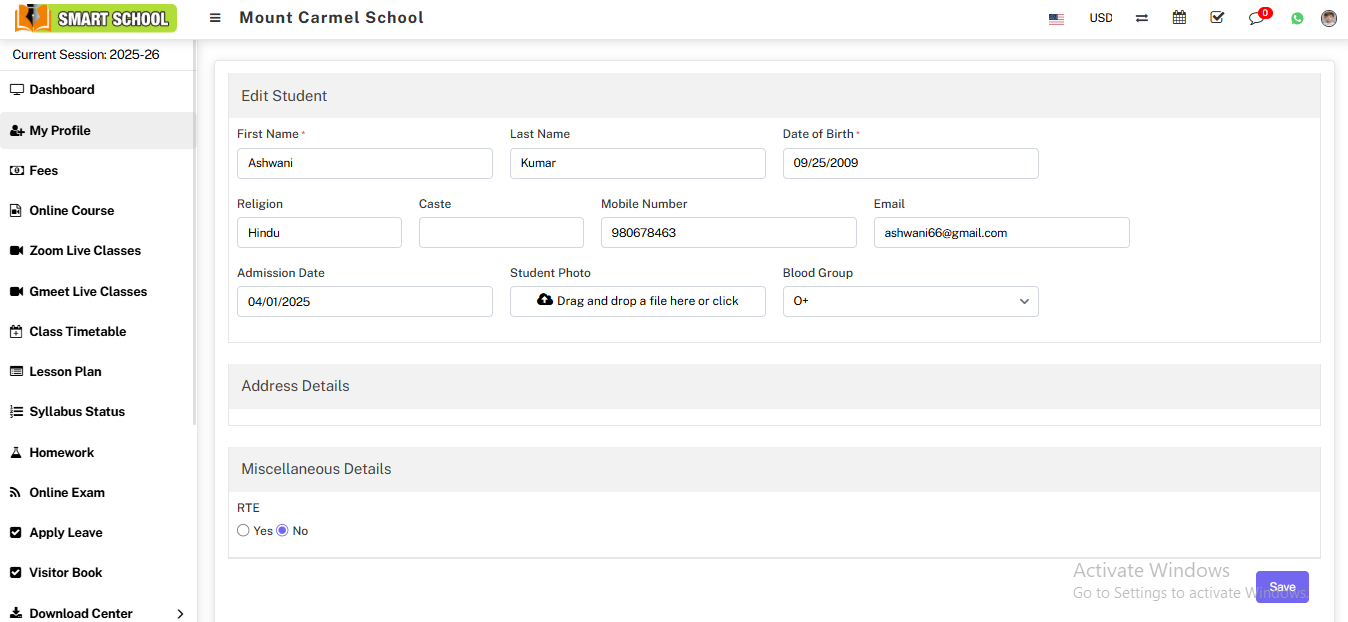
Task: Toggle the sidebar with the hamburger icon
Action: [216, 17]
